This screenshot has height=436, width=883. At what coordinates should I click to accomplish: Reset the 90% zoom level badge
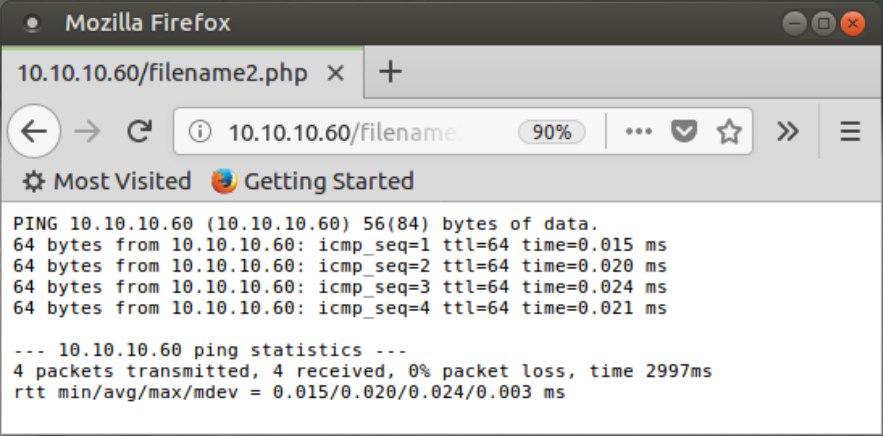[551, 132]
